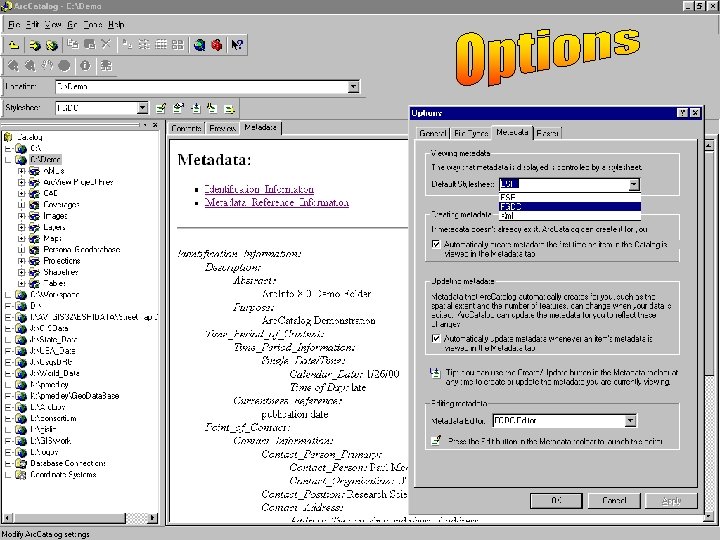
Task: Follow the Metadata Reference Information link
Action: tap(277, 202)
